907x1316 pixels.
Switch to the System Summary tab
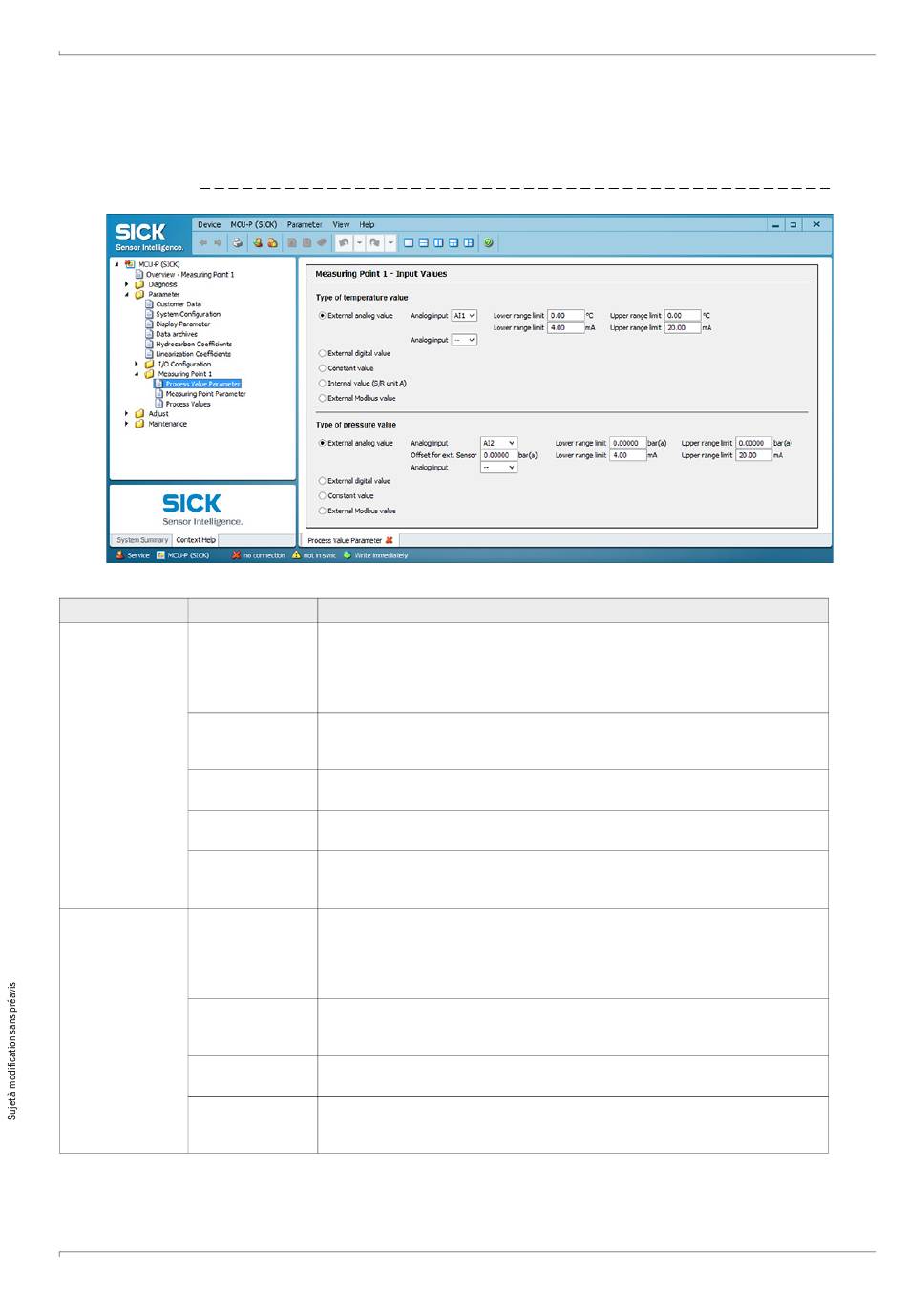(142, 540)
